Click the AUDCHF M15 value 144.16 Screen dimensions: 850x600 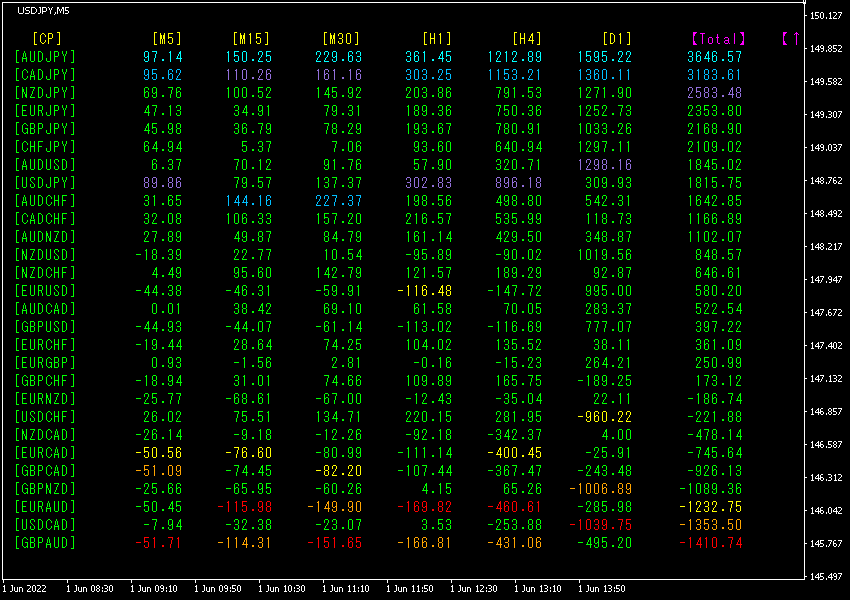point(249,201)
